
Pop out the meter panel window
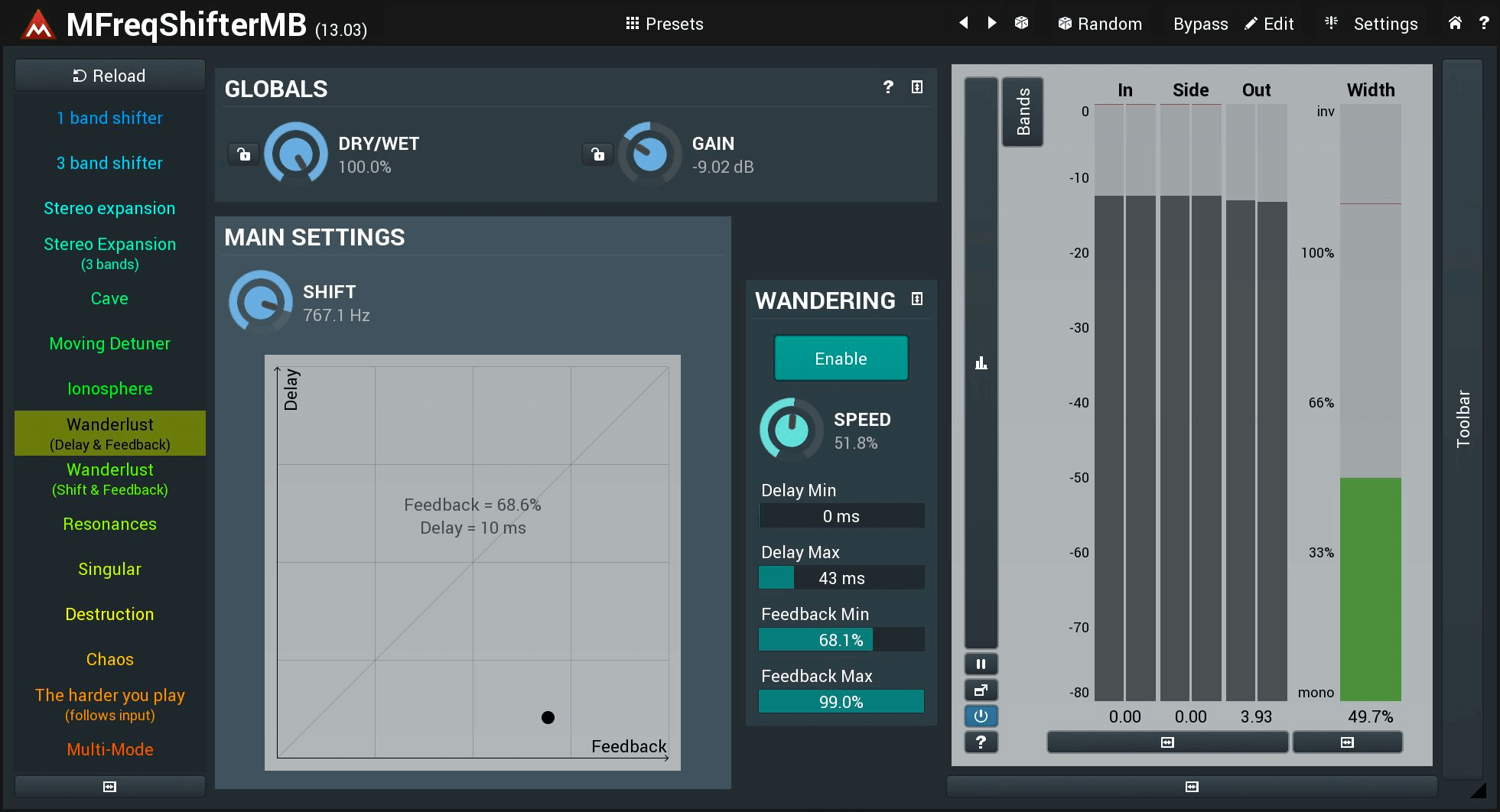coord(981,690)
